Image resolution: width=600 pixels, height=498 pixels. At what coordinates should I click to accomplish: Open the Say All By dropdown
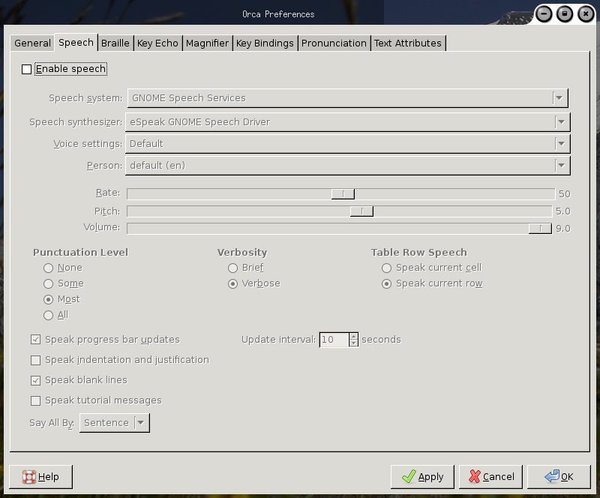(114, 423)
